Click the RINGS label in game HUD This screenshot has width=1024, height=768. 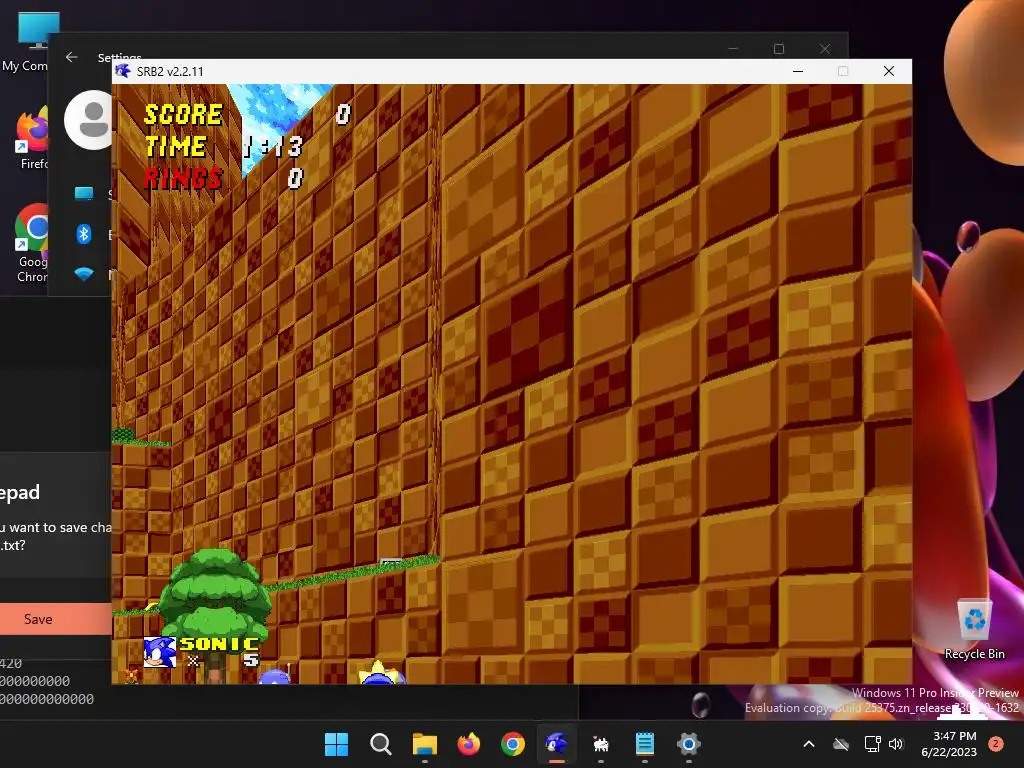click(x=184, y=178)
